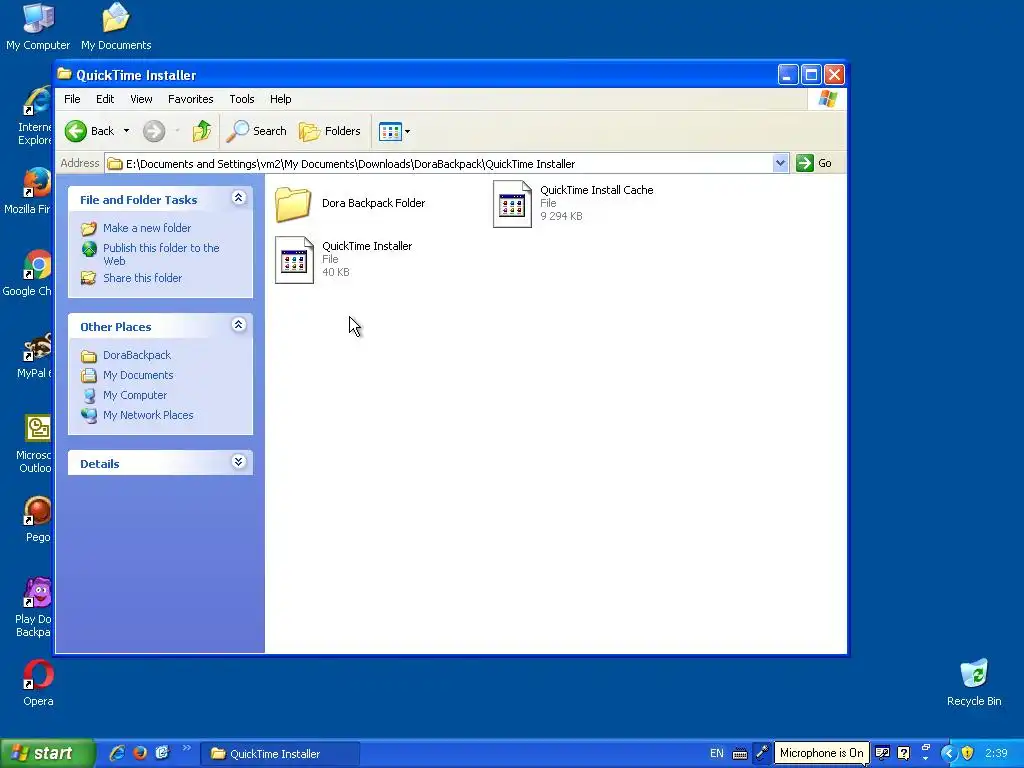This screenshot has width=1024, height=768.
Task: Launch Internet Explorer from Quick Launch
Action: point(118,753)
